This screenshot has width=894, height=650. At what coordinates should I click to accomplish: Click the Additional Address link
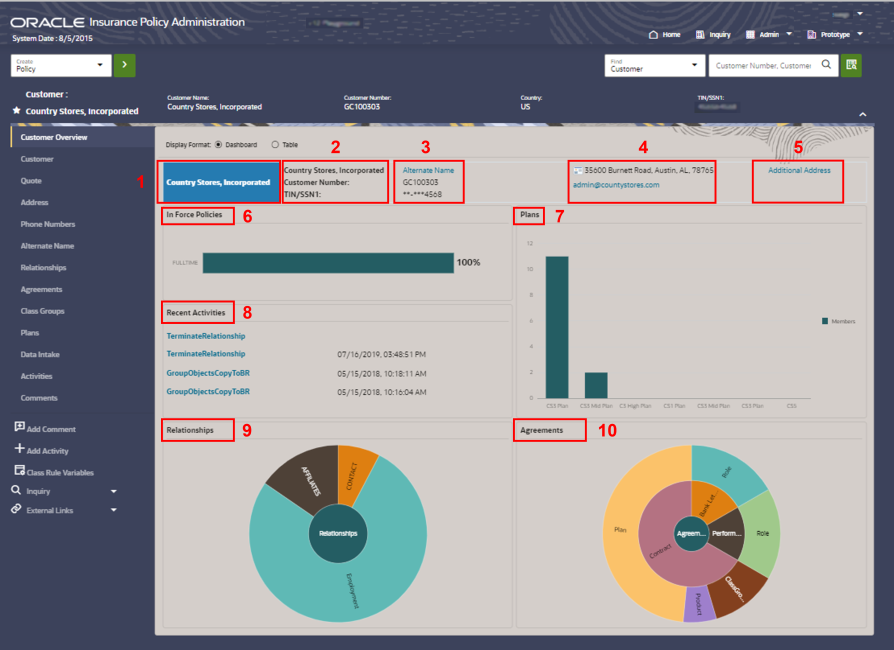[x=799, y=170]
